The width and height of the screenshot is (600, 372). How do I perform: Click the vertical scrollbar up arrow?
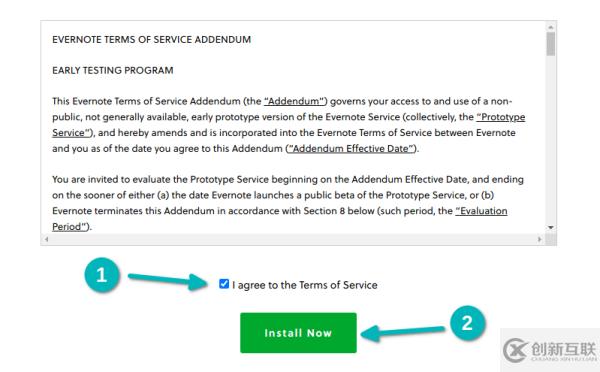point(551,27)
